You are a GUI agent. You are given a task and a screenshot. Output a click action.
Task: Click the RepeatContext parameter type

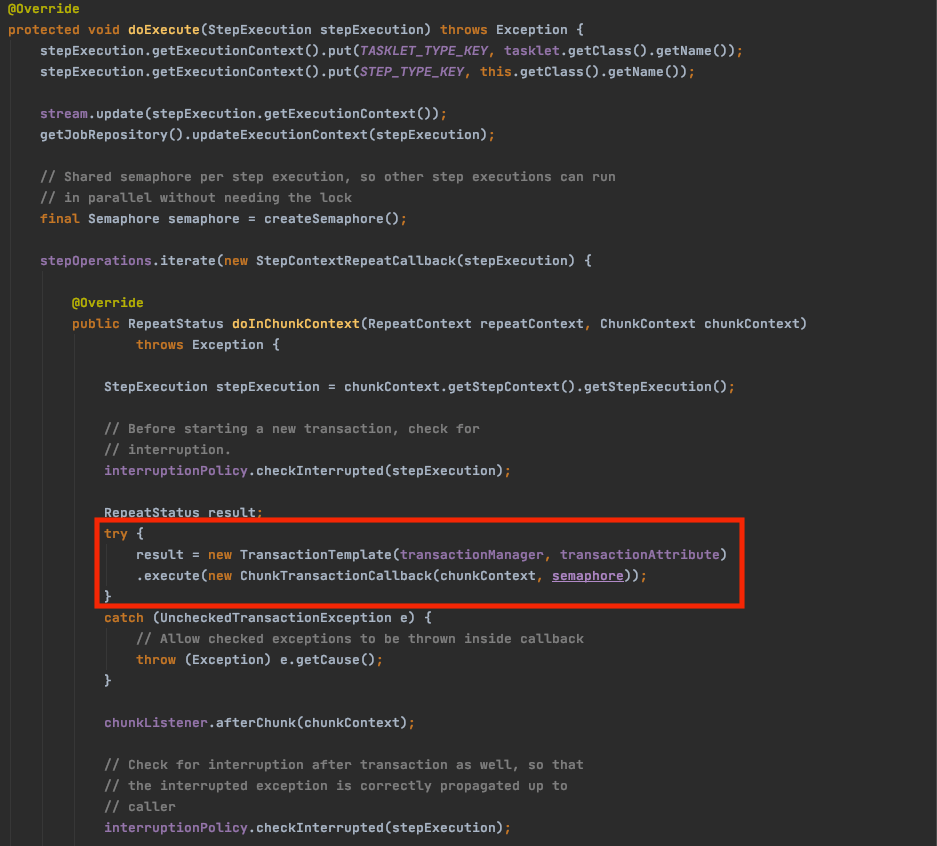pyautogui.click(x=419, y=324)
